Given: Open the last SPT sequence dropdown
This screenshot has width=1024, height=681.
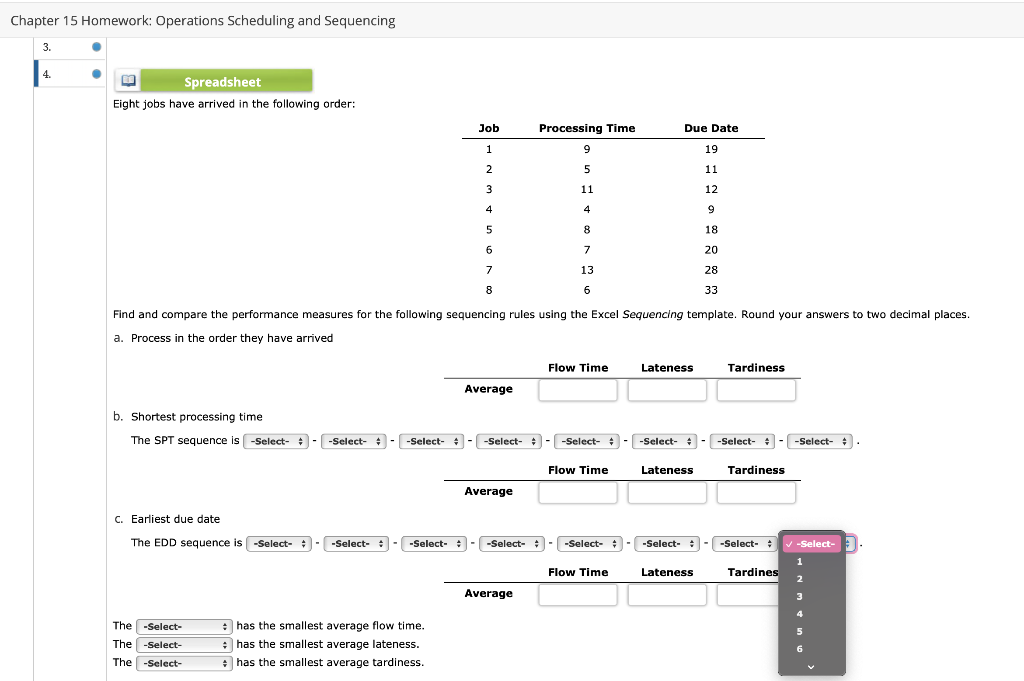Looking at the screenshot, I should [x=819, y=440].
